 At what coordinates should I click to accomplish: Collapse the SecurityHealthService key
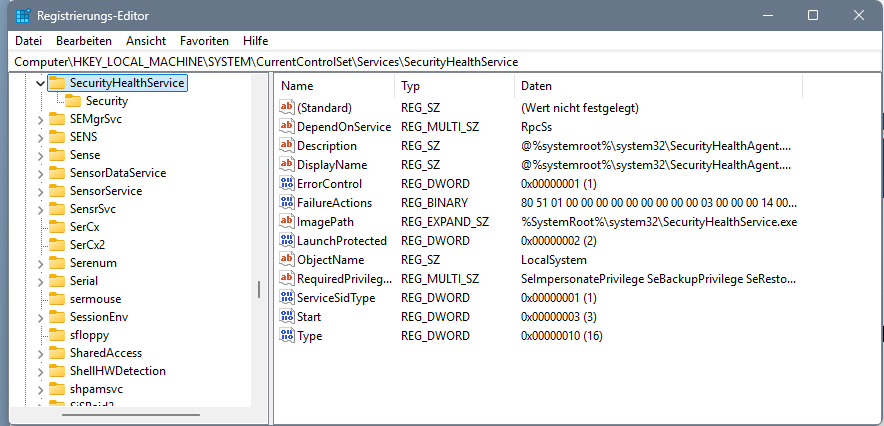tap(40, 83)
